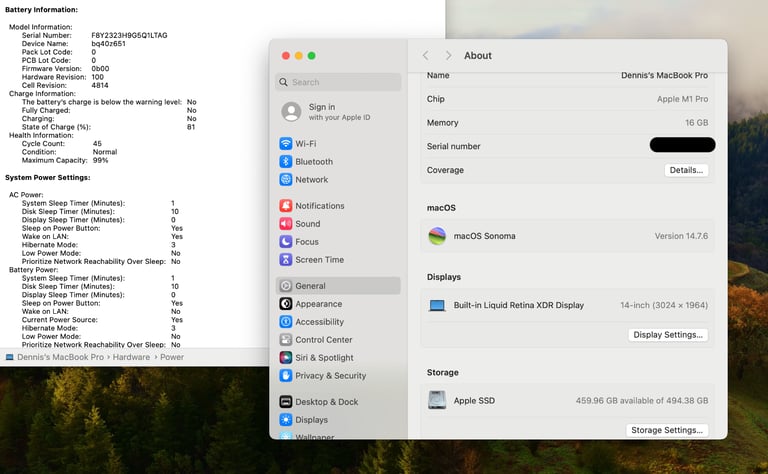Open the Control Center icon

click(286, 340)
